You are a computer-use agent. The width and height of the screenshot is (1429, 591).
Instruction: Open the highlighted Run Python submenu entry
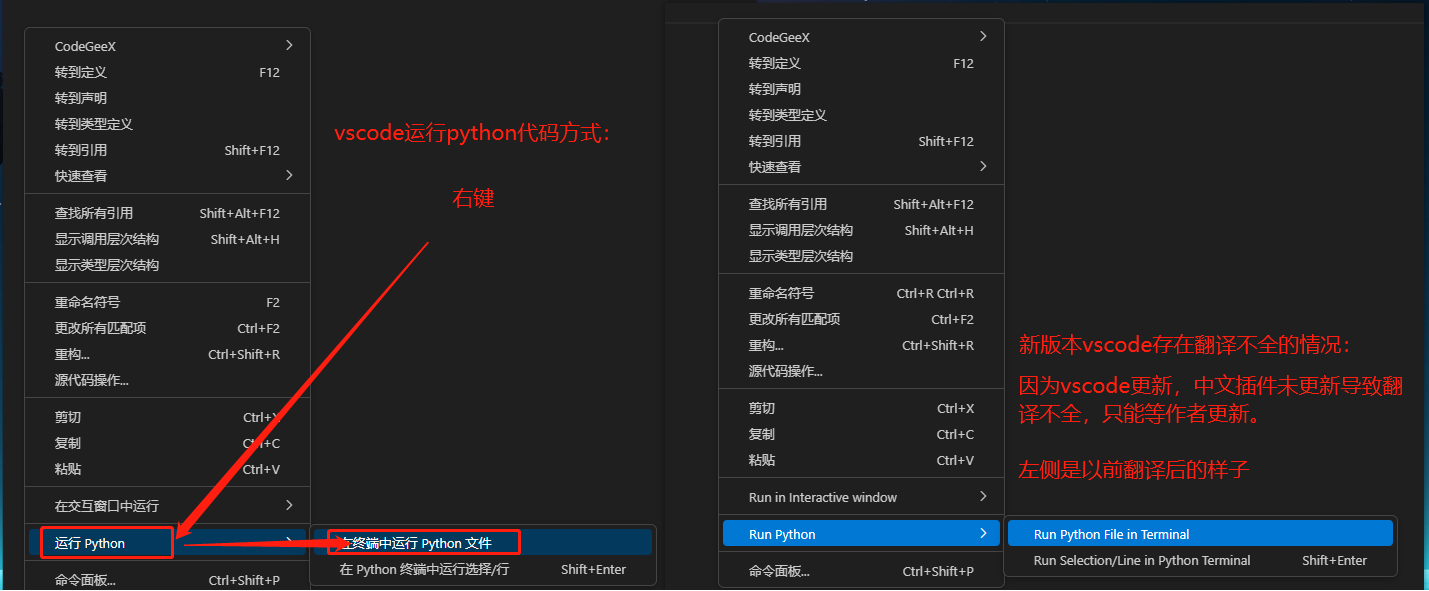[x=861, y=534]
